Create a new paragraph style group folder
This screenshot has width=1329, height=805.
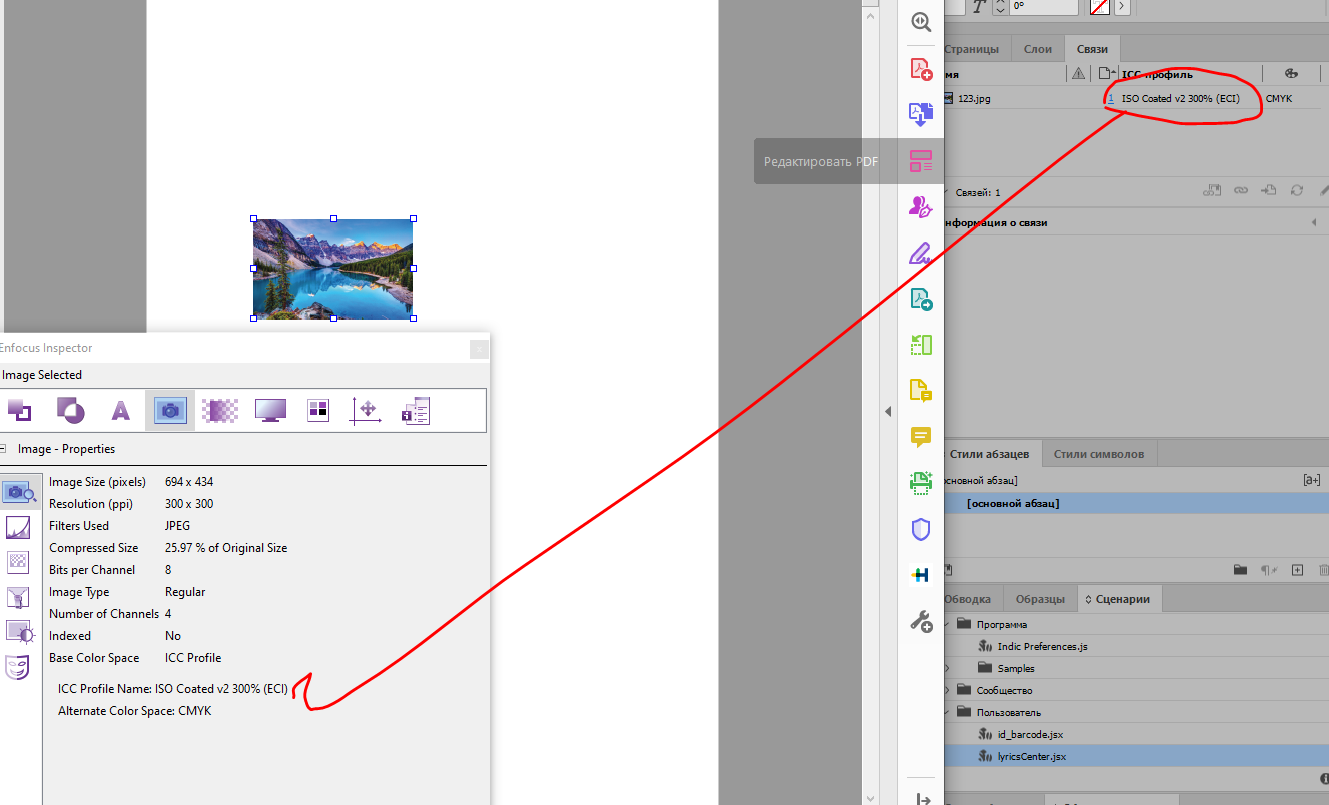pyautogui.click(x=1240, y=570)
